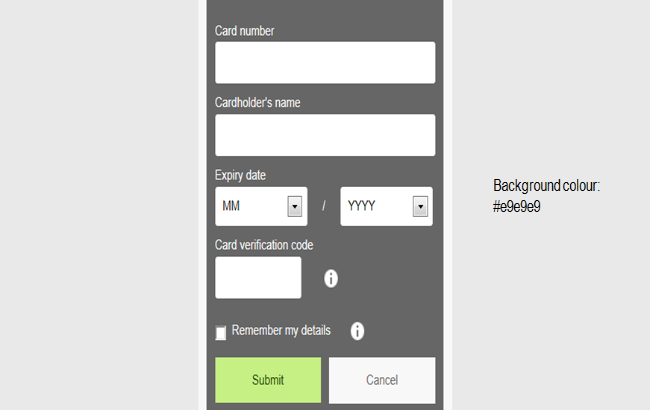Click into the Cardholder's name field
Viewport: 650px width, 410px height.
325,135
